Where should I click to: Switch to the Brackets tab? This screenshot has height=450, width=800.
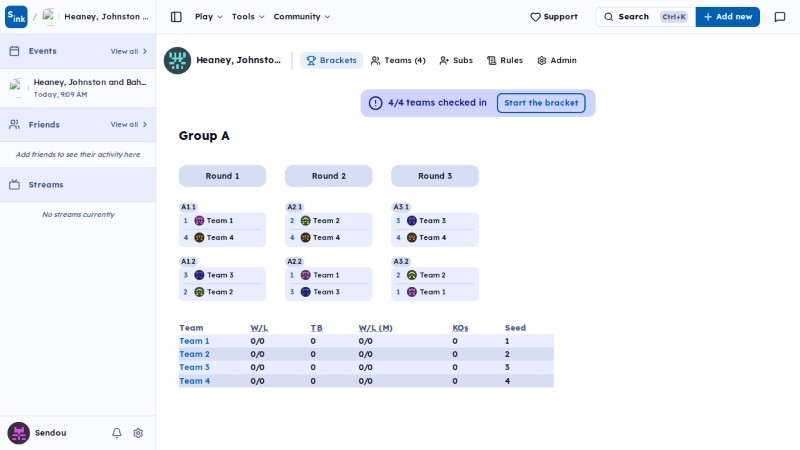(x=331, y=60)
